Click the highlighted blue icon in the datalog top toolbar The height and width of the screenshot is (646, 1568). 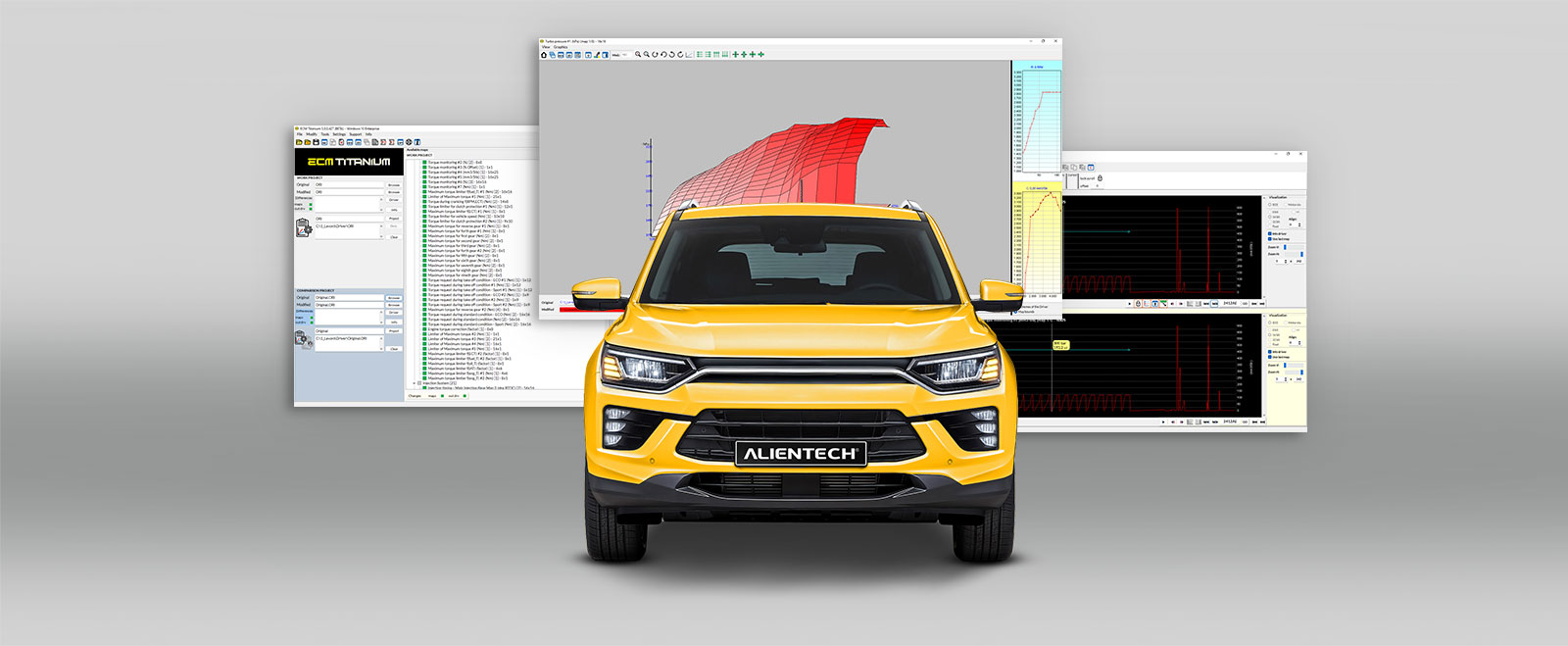1091,168
